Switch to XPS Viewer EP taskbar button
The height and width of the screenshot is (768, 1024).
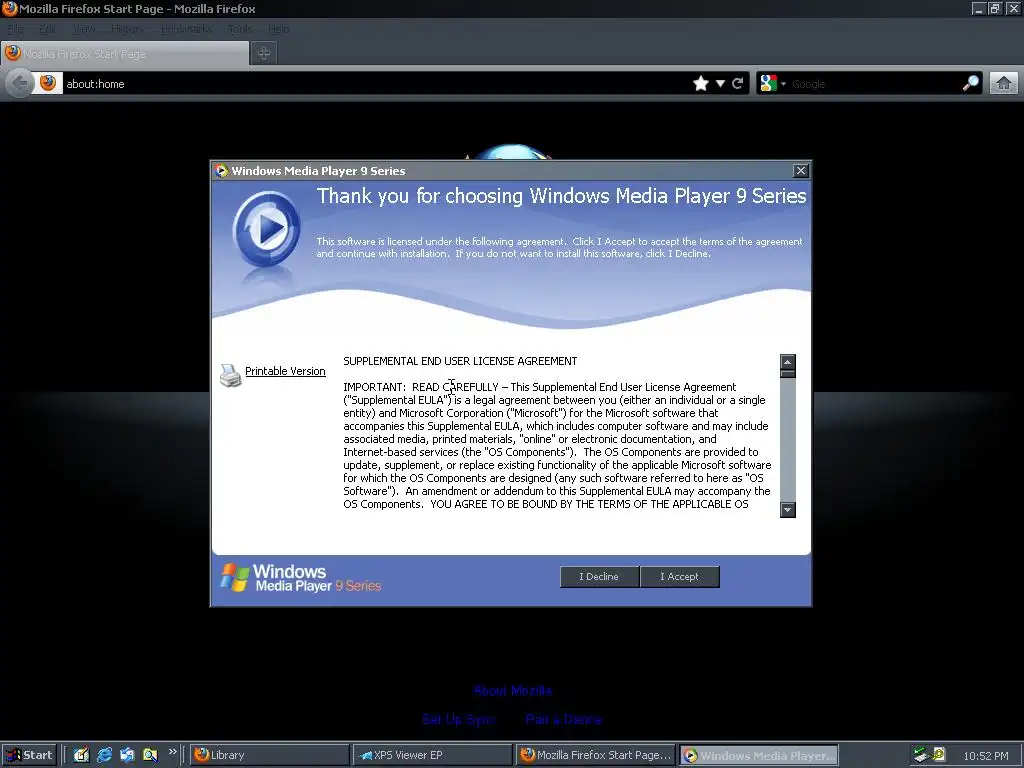[x=432, y=755]
